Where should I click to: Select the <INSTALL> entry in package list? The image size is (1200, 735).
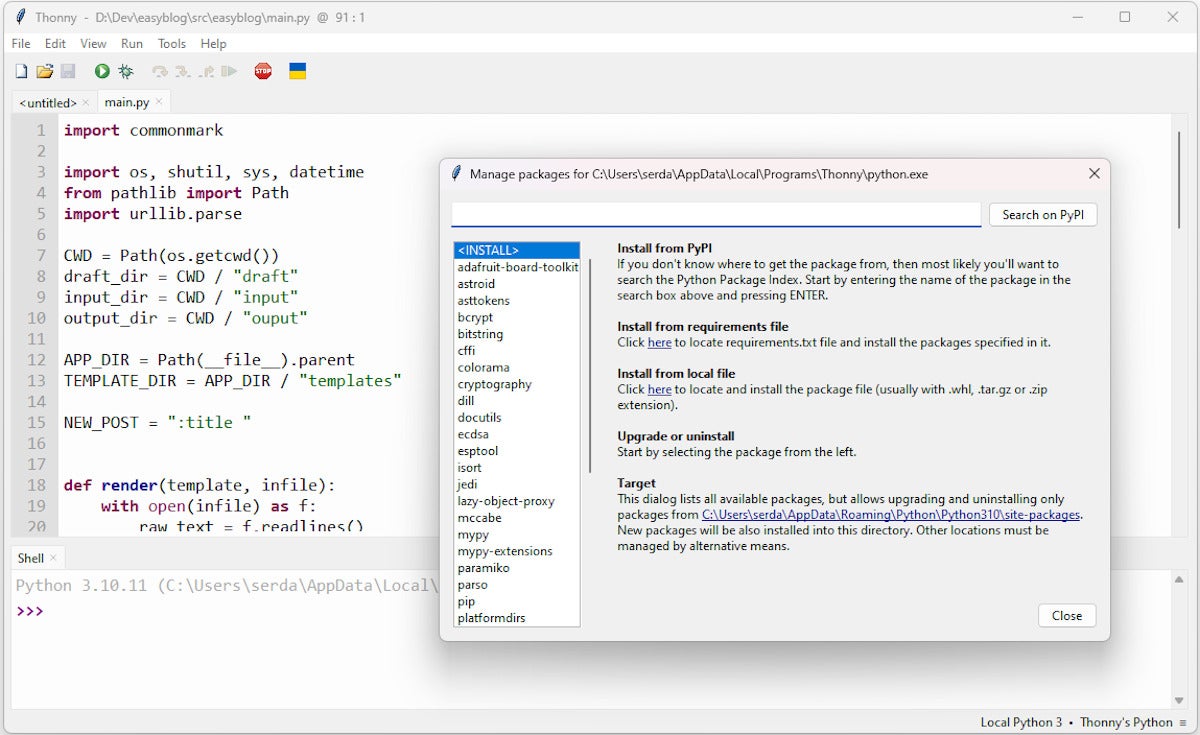(516, 250)
